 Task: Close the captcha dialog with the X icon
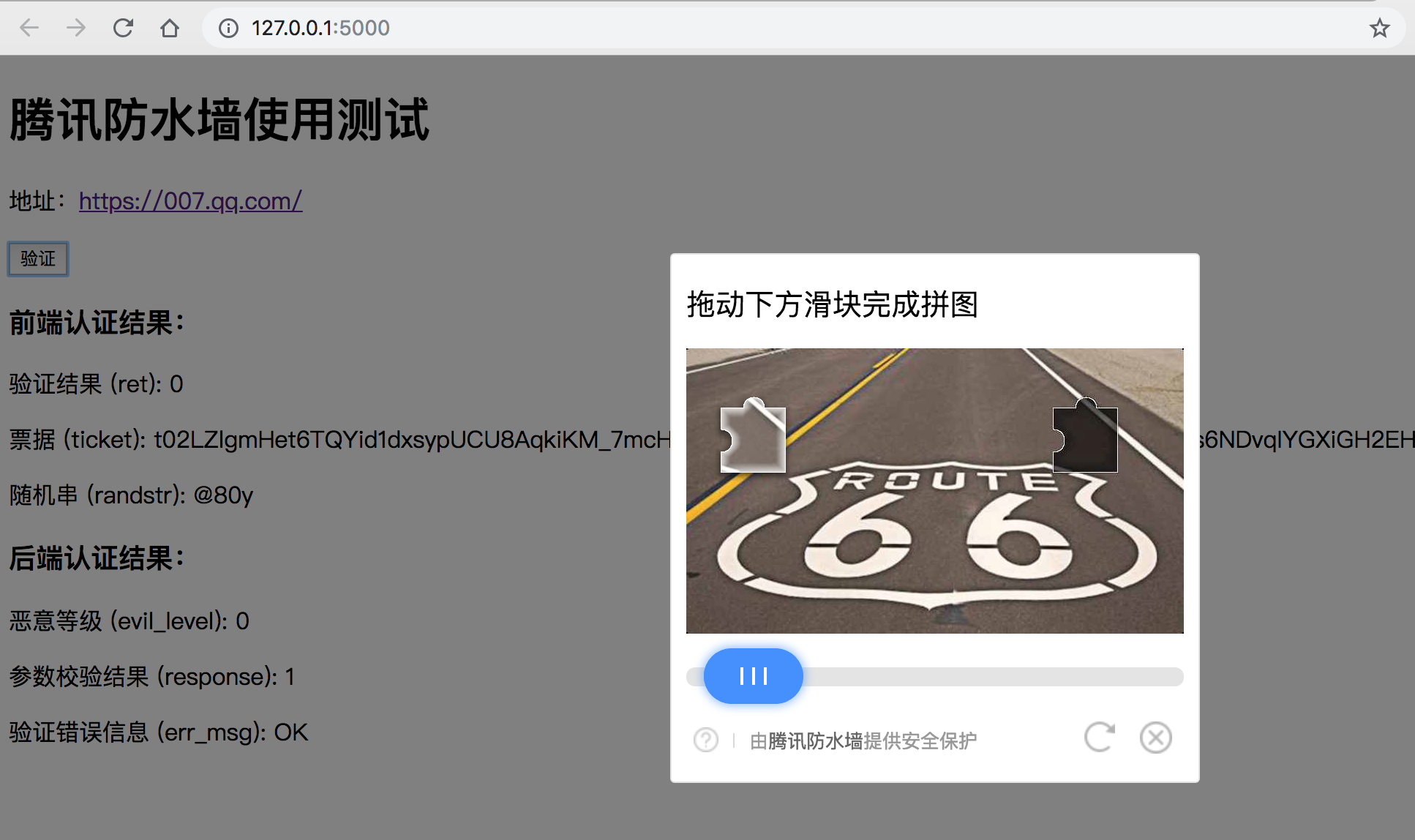1155,738
